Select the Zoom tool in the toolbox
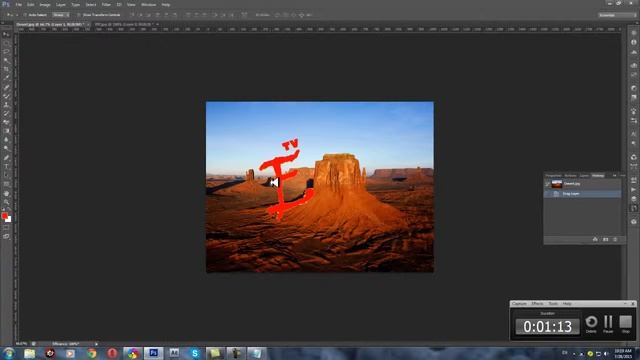Viewport: 640px width, 360px height. [6, 202]
